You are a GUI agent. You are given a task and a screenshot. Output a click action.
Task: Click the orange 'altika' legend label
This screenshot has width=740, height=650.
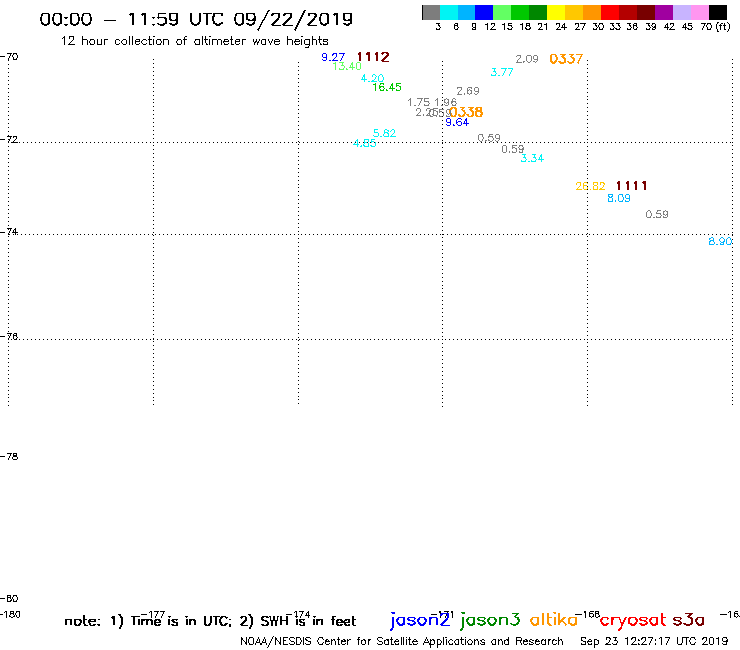coord(554,620)
